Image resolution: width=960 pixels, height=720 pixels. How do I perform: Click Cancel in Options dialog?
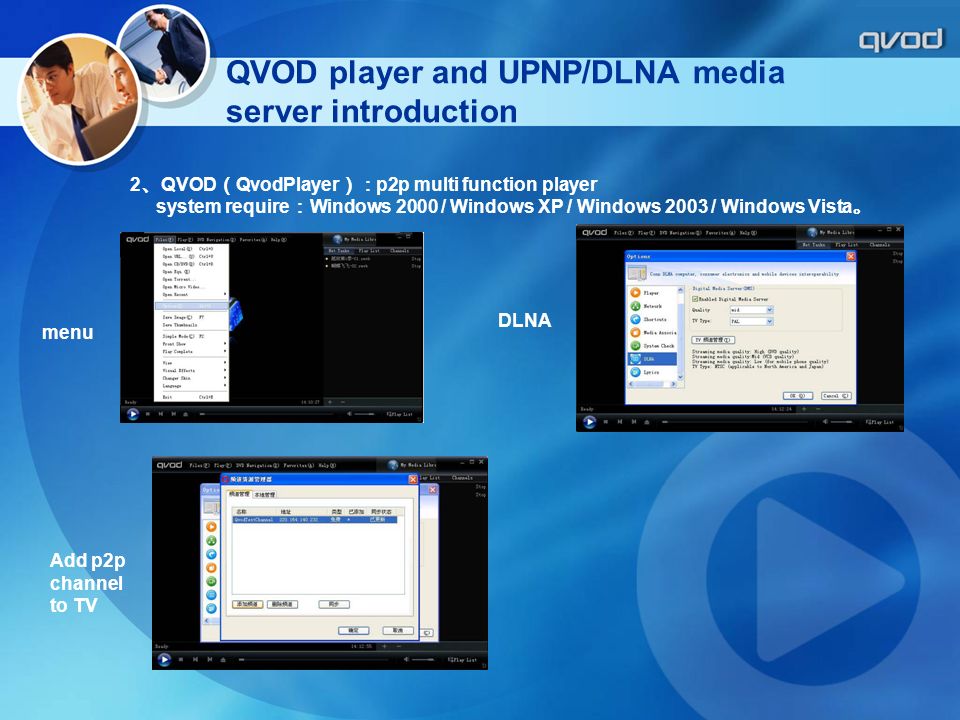click(x=836, y=396)
